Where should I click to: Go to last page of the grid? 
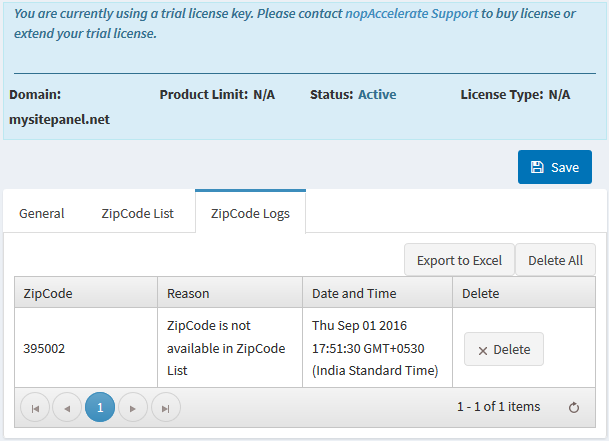pyautogui.click(x=166, y=407)
